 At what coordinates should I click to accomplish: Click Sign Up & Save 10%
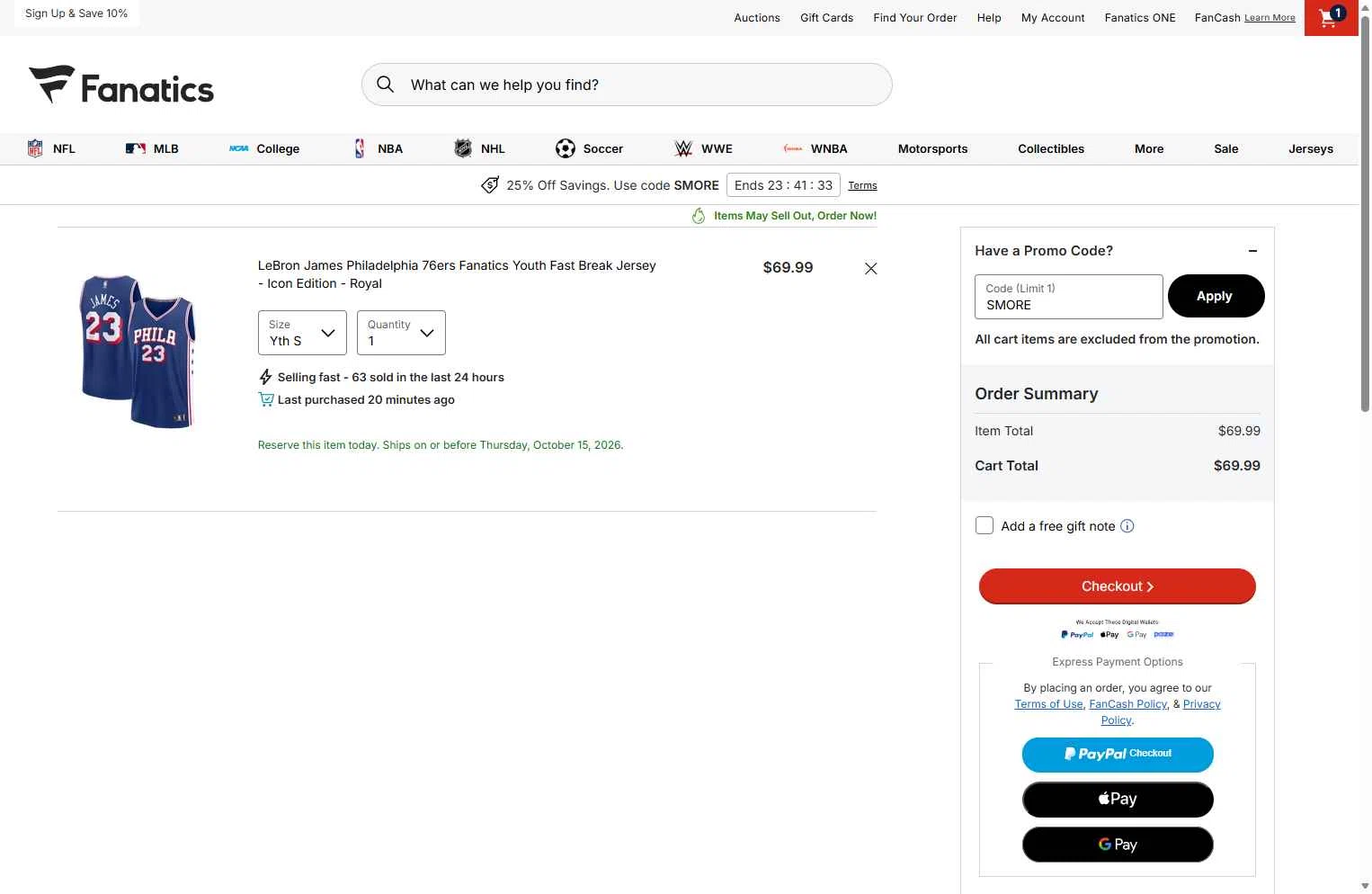(76, 13)
